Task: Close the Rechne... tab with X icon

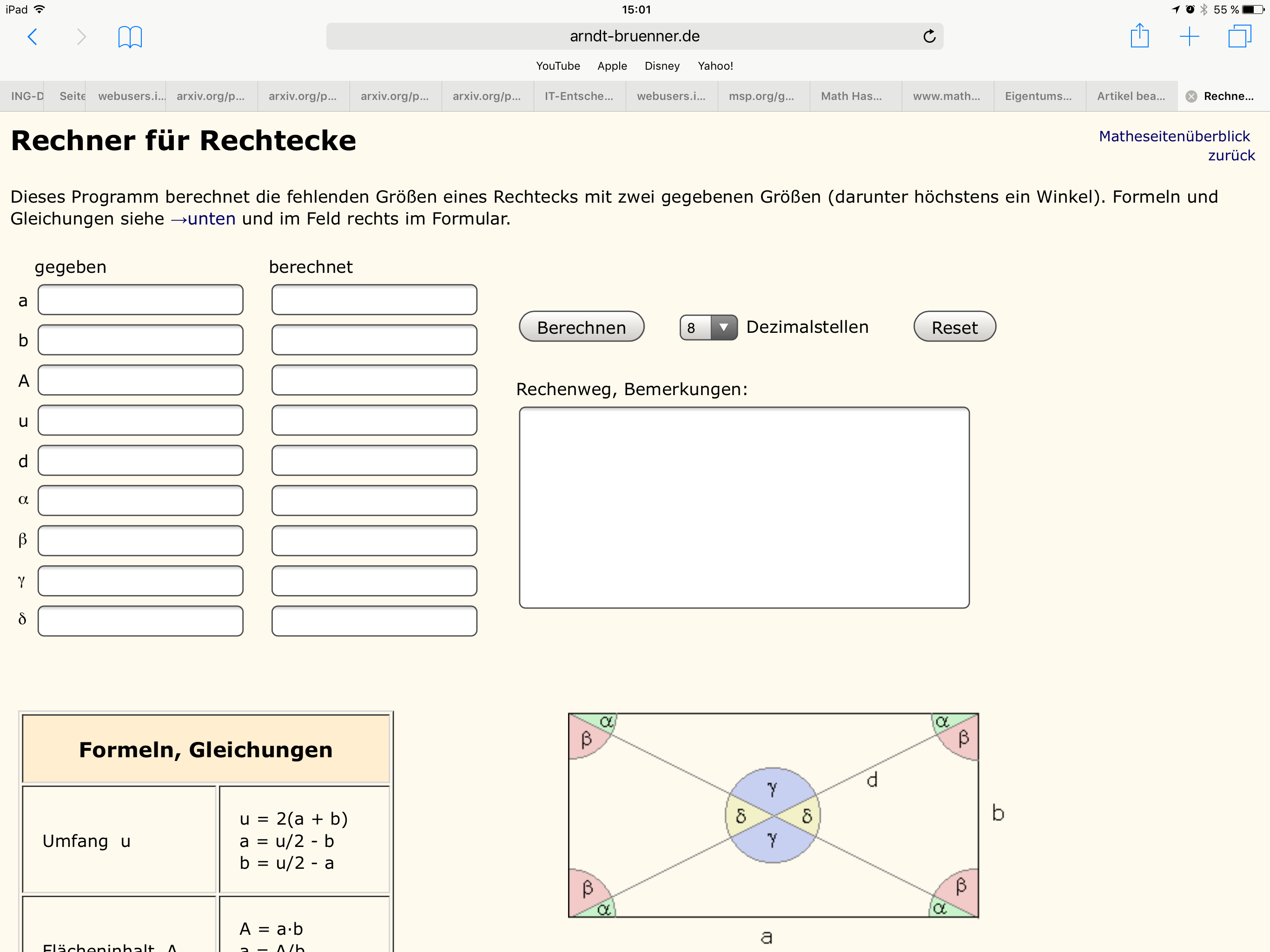Action: (1191, 97)
